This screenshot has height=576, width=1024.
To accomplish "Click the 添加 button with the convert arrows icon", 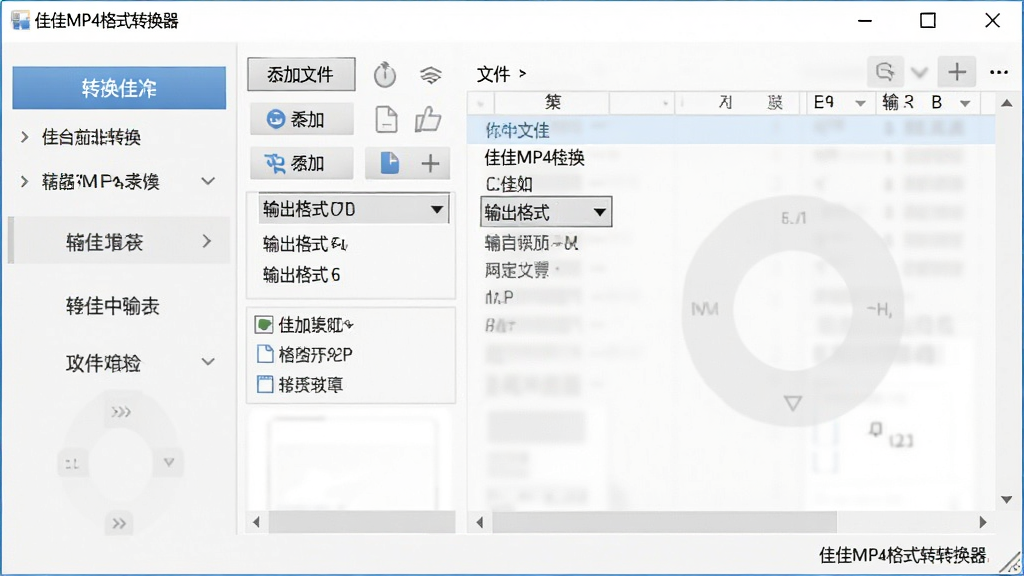I will pos(302,163).
